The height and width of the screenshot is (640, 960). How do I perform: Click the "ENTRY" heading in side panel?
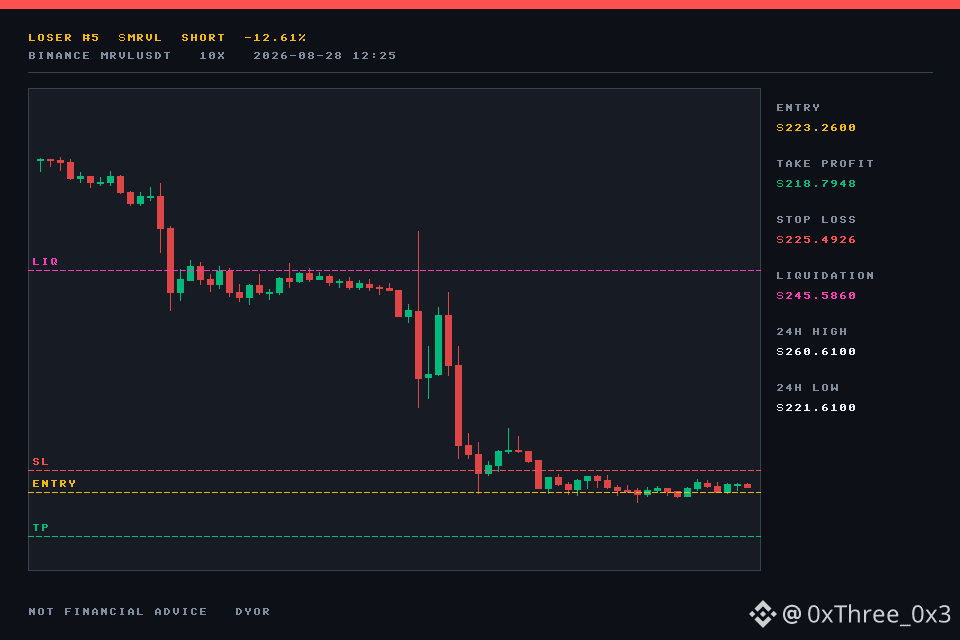(x=798, y=107)
